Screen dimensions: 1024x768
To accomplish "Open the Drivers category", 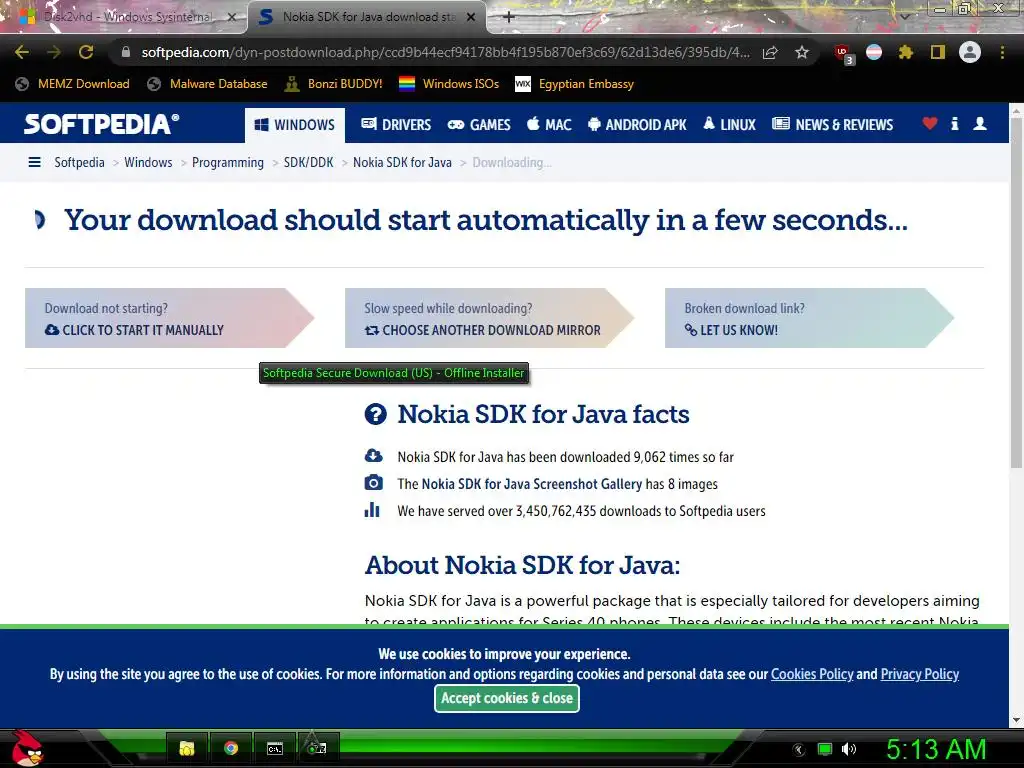I will point(396,125).
